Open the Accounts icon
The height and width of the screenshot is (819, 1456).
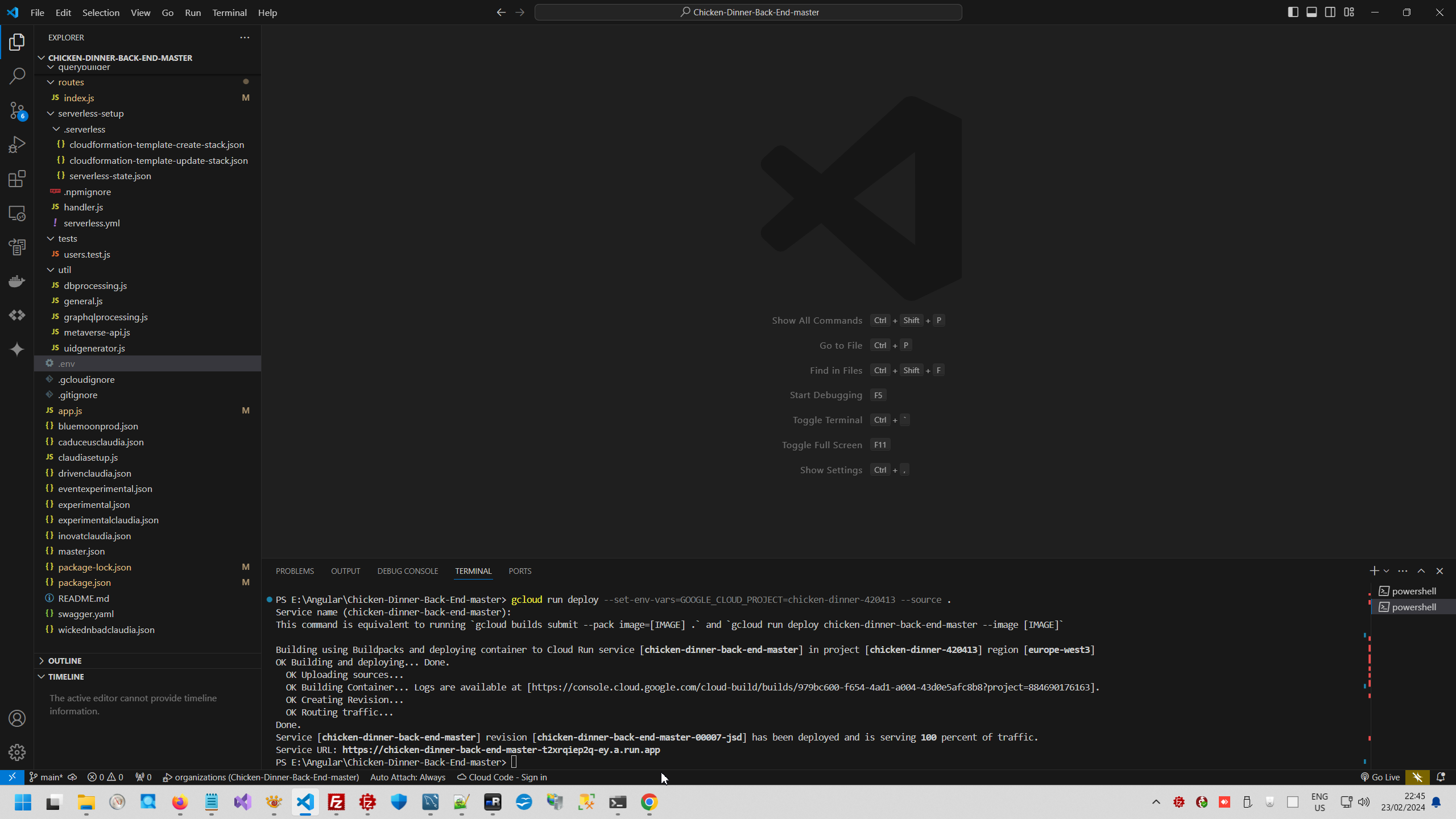(x=17, y=718)
